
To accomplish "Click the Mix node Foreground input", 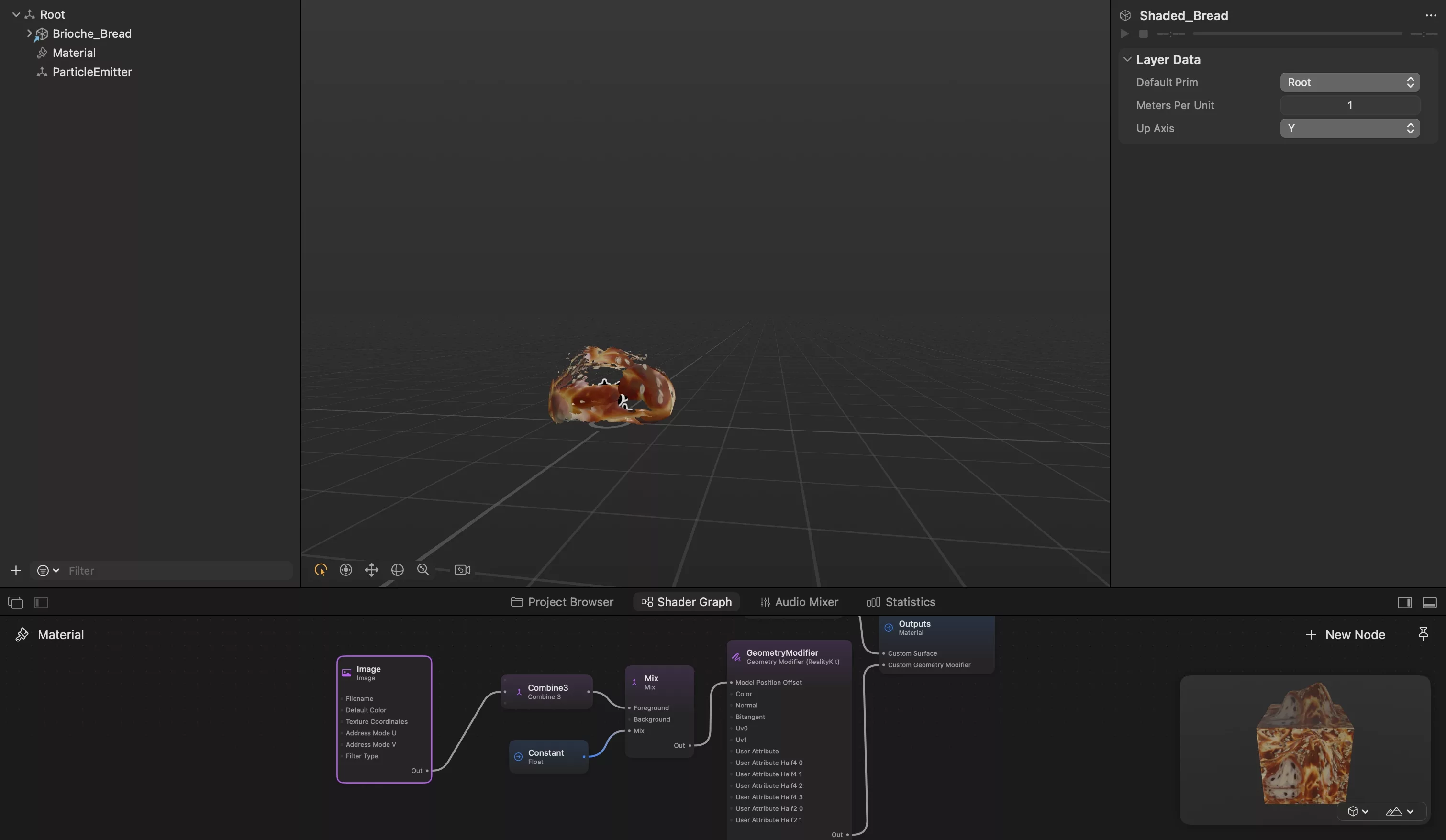I will coord(630,707).
